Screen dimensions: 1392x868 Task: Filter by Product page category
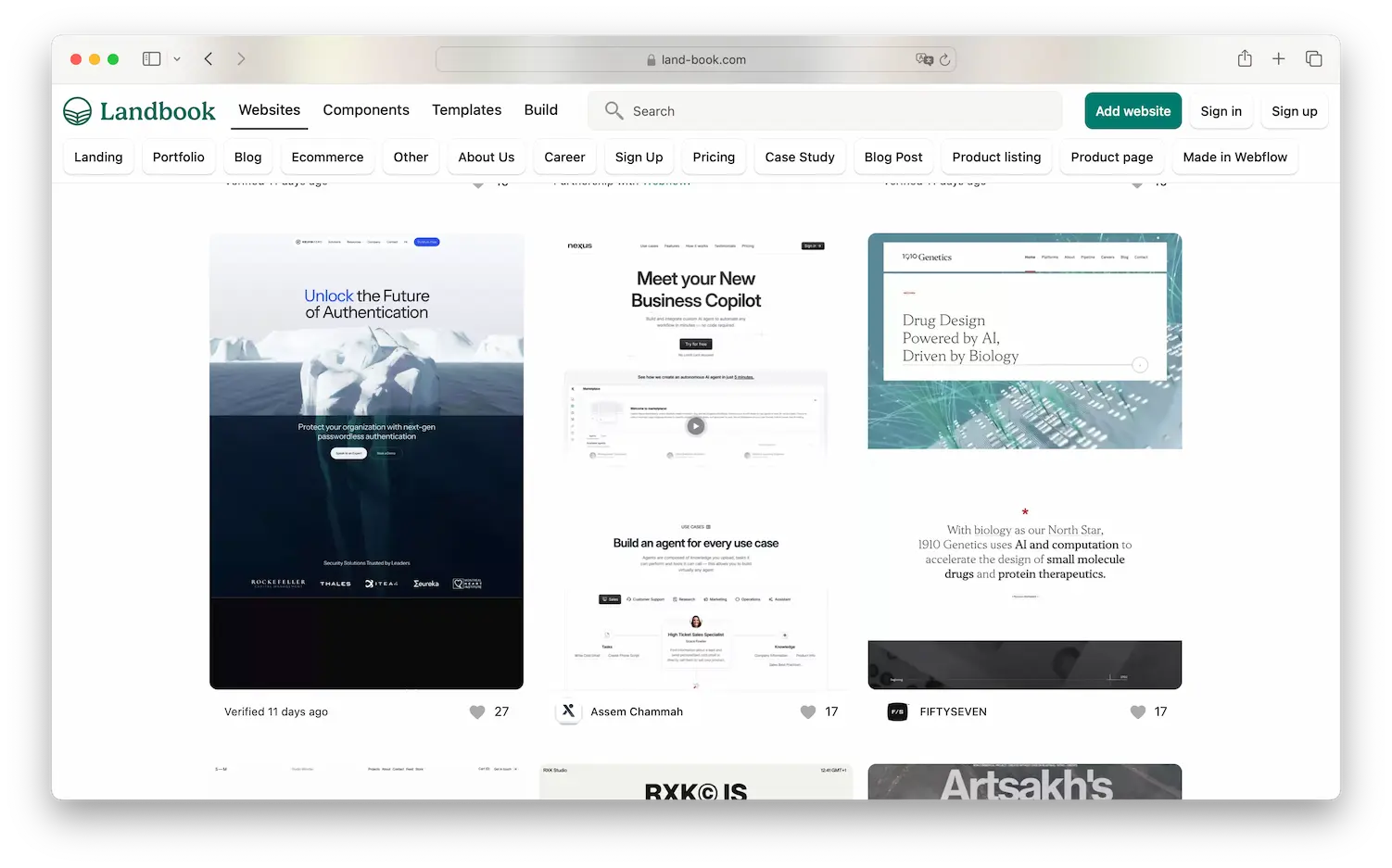pos(1111,157)
